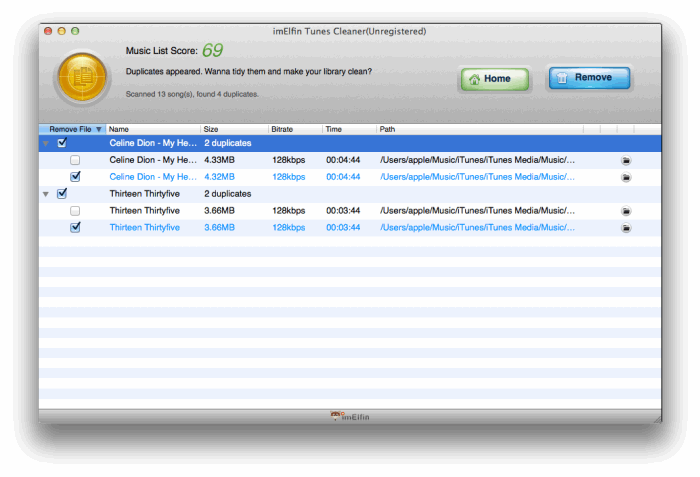The image size is (700, 477).
Task: Click path of blue Celine Dion file
Action: (x=477, y=177)
